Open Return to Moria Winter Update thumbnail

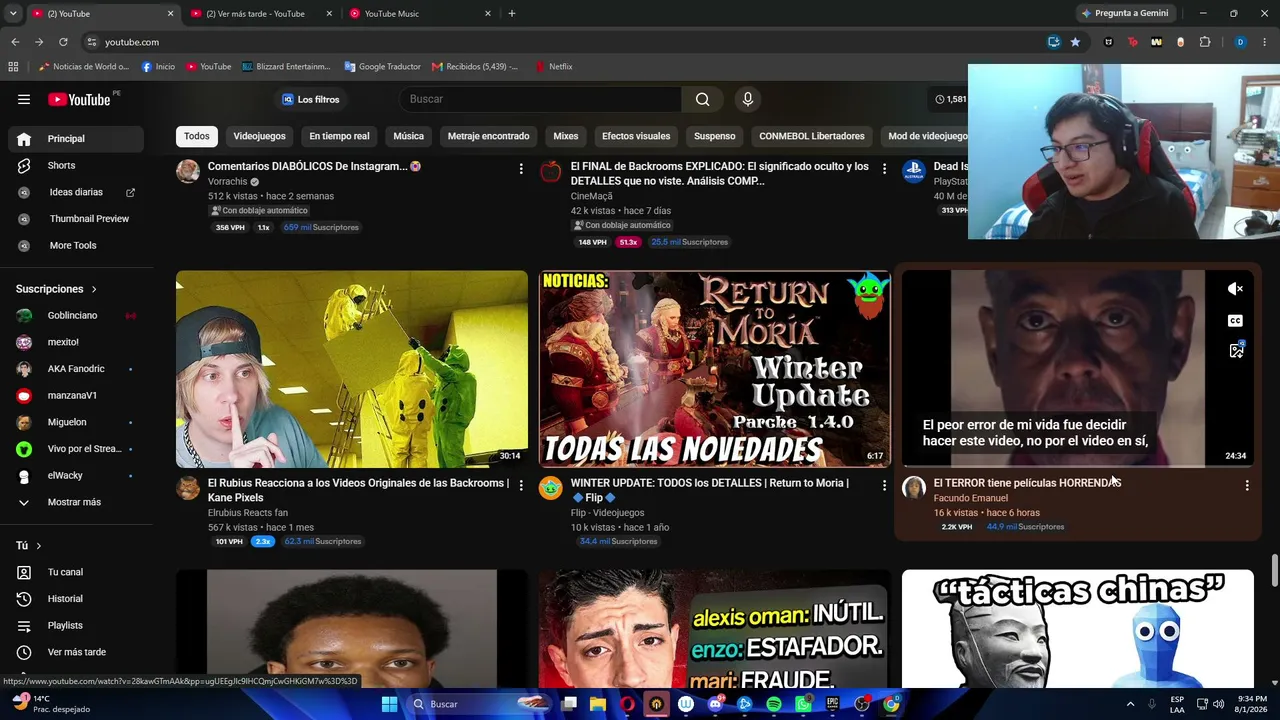[x=715, y=369]
